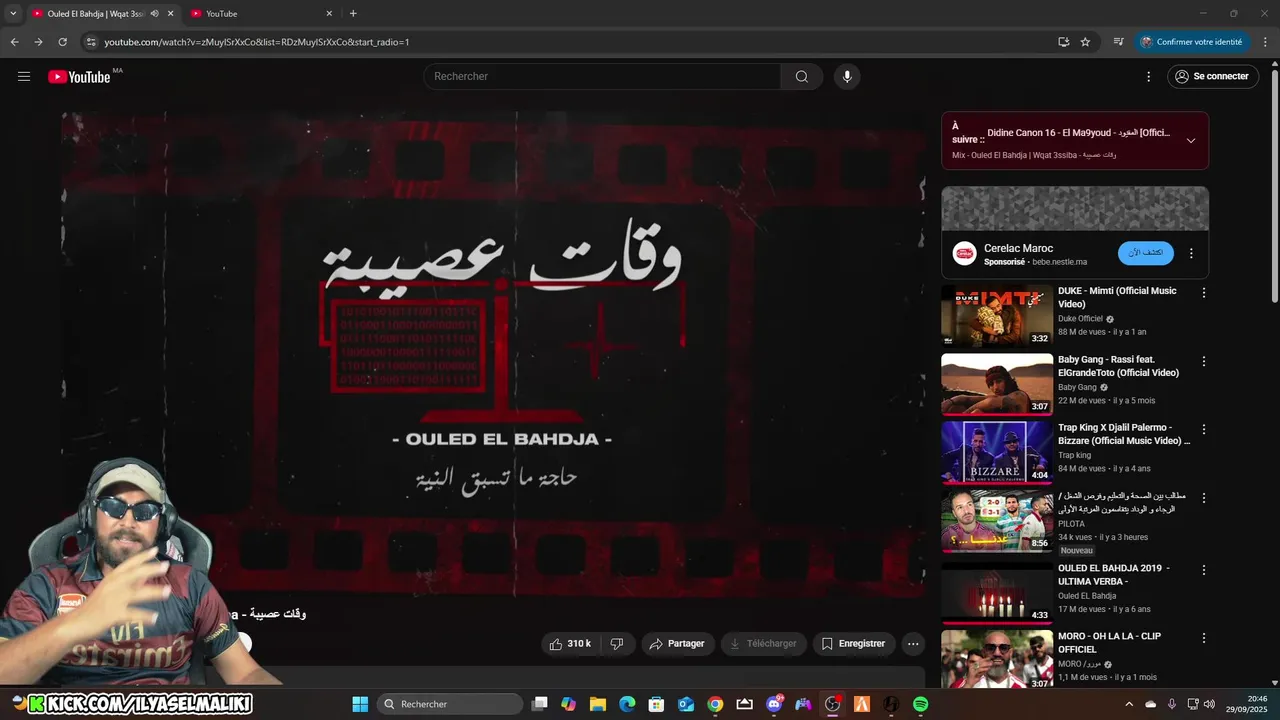Viewport: 1280px width, 720px height.
Task: Open Discord from the taskbar
Action: (x=774, y=704)
